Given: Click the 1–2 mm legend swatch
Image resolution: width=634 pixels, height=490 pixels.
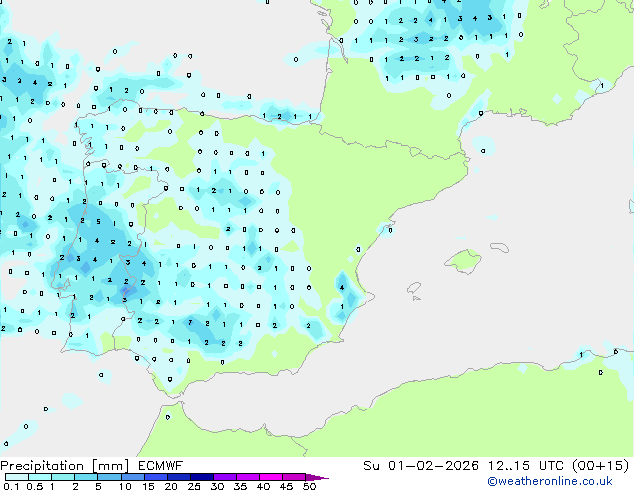Looking at the screenshot, I should click(x=63, y=477).
